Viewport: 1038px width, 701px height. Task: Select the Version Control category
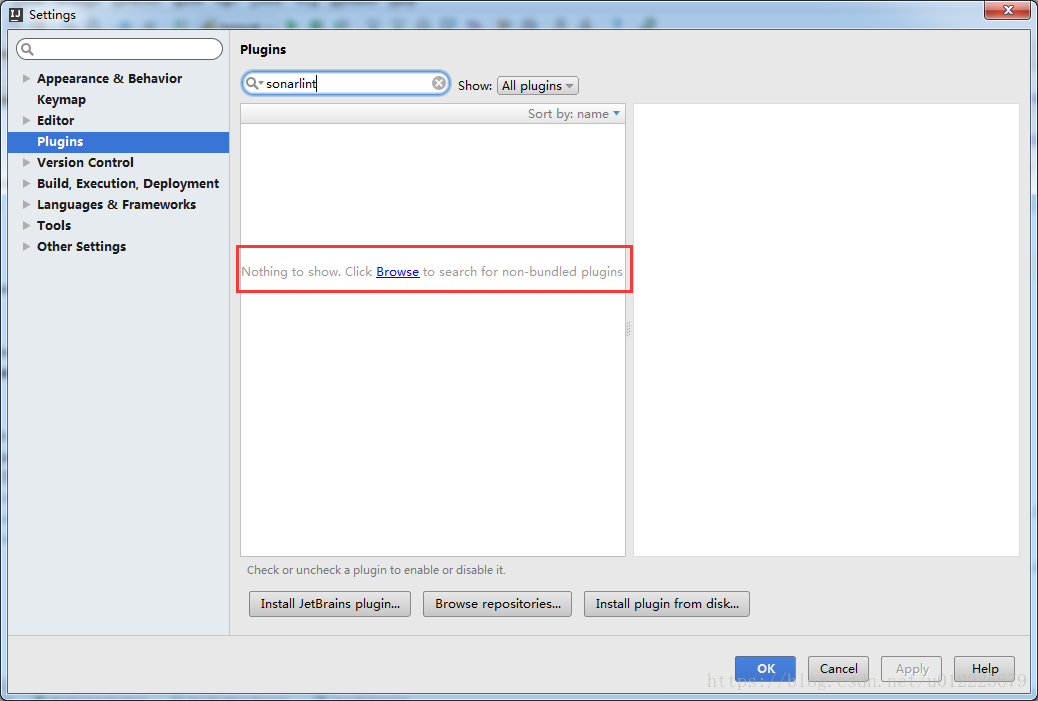click(85, 162)
